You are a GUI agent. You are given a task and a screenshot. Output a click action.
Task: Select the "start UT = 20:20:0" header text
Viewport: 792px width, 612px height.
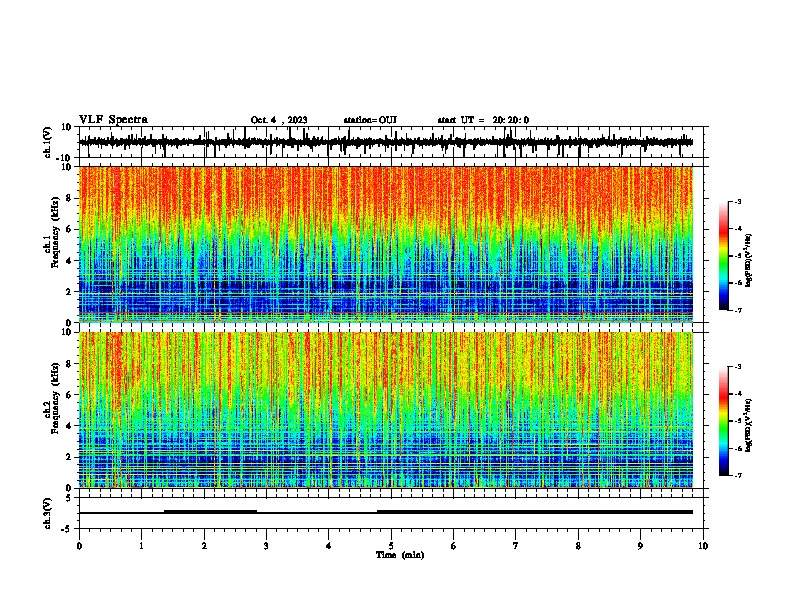click(483, 120)
